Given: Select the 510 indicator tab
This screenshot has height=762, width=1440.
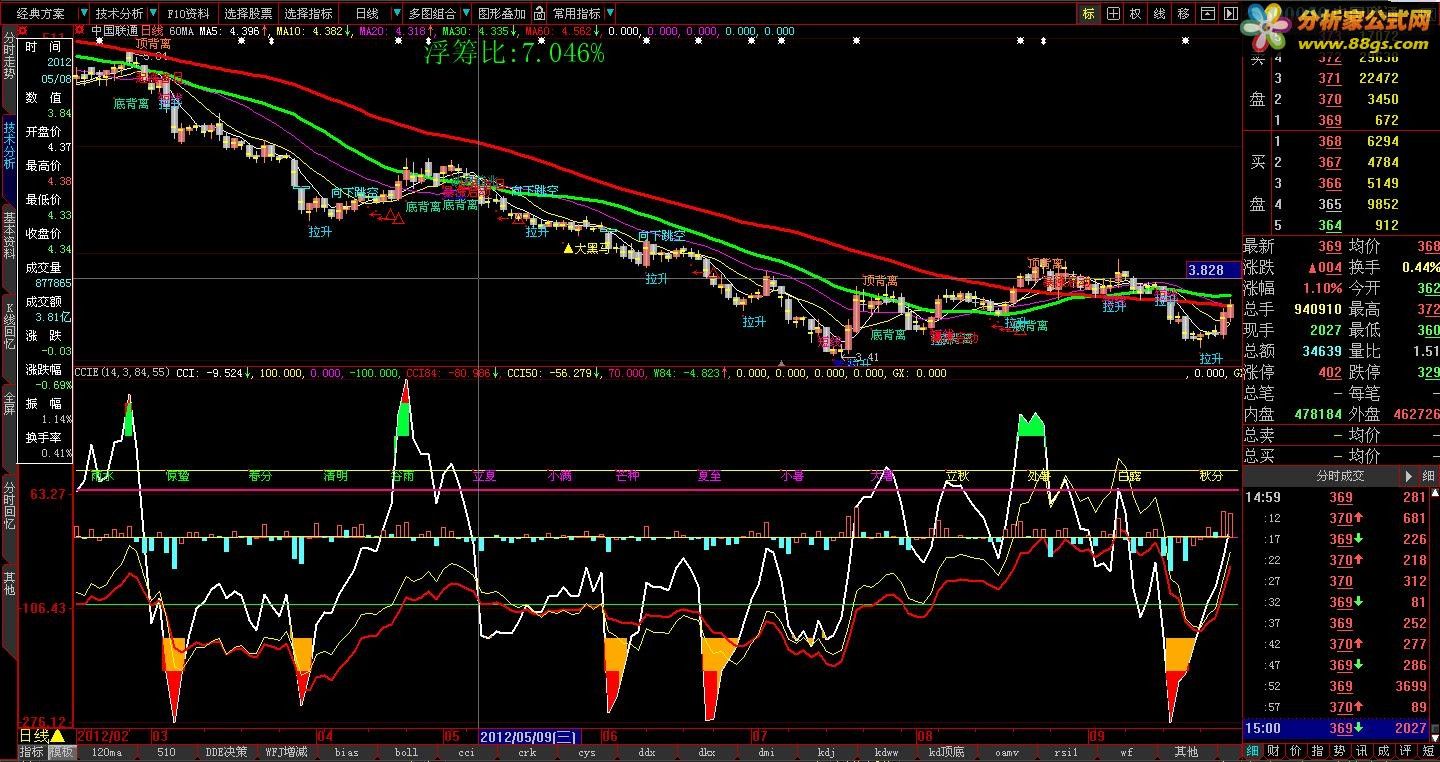Looking at the screenshot, I should pyautogui.click(x=166, y=752).
